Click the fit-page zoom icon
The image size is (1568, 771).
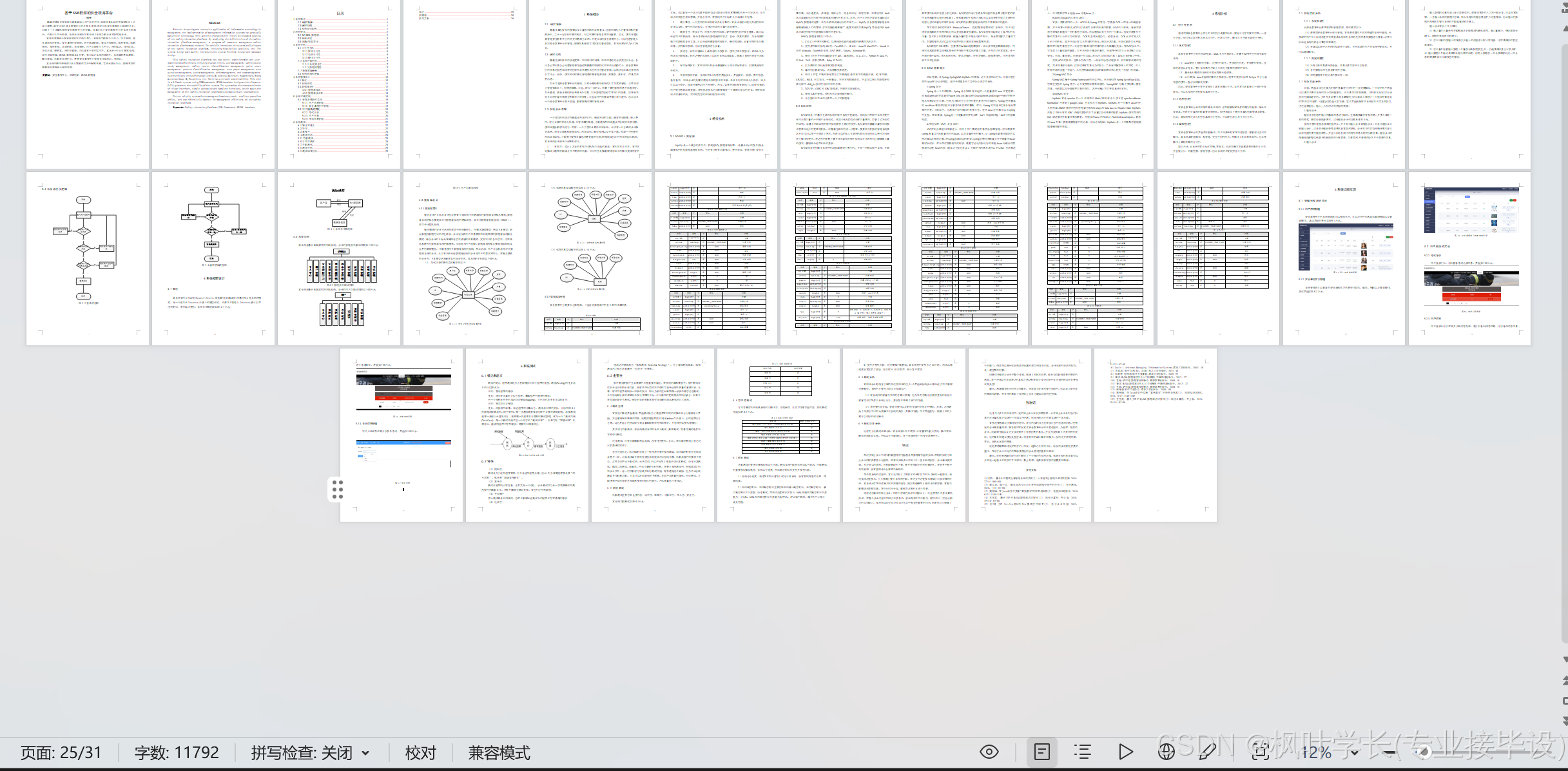1261,752
